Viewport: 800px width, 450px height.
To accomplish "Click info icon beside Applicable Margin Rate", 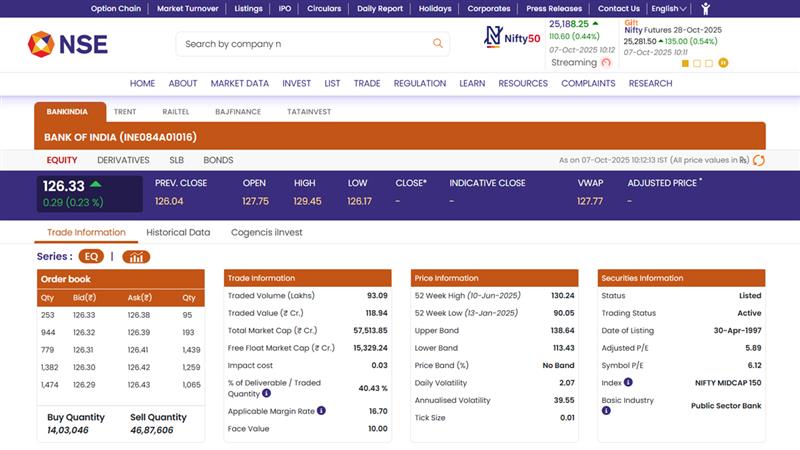I will point(321,411).
